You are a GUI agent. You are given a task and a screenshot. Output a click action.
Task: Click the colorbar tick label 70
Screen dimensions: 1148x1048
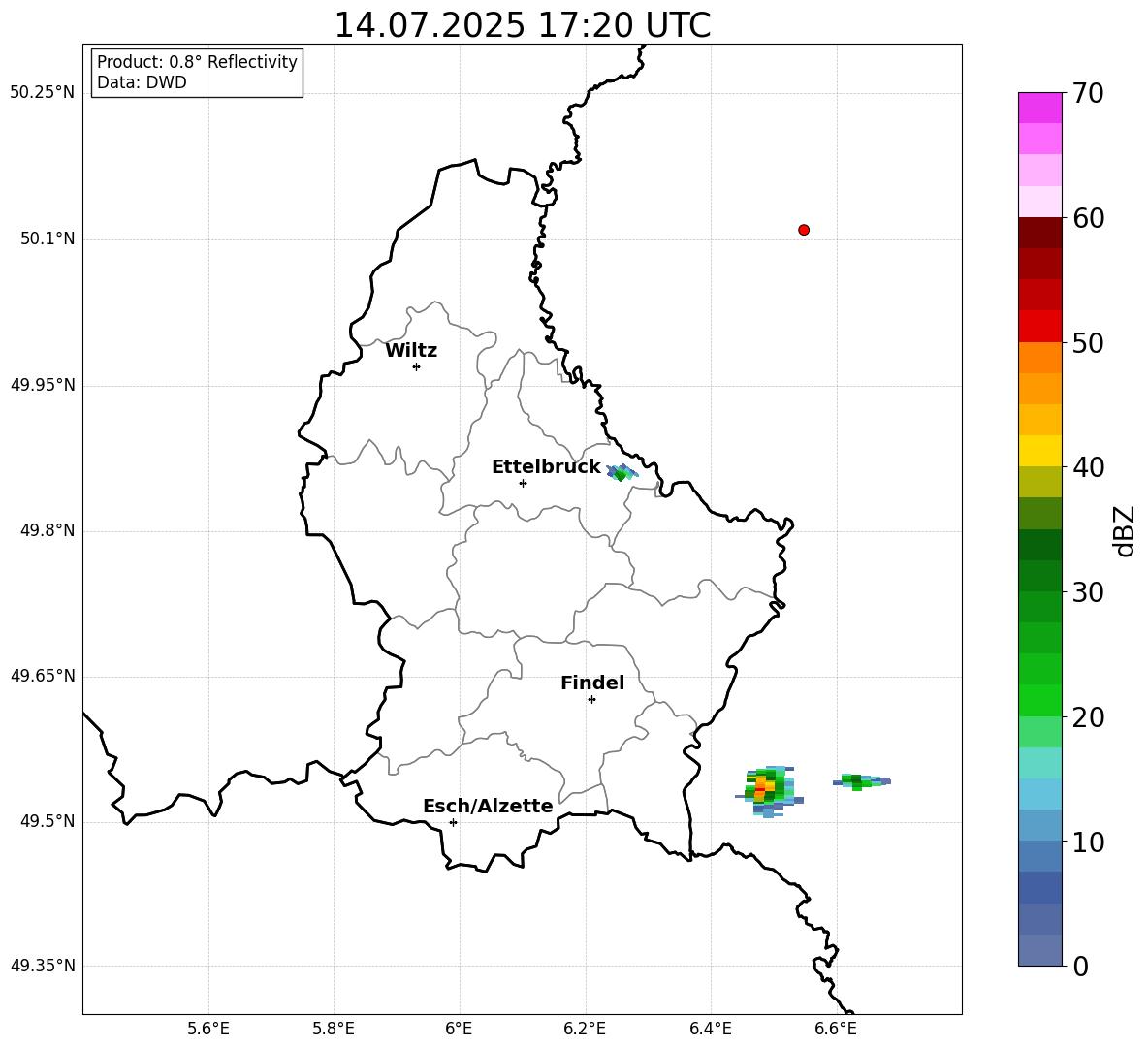click(1088, 93)
